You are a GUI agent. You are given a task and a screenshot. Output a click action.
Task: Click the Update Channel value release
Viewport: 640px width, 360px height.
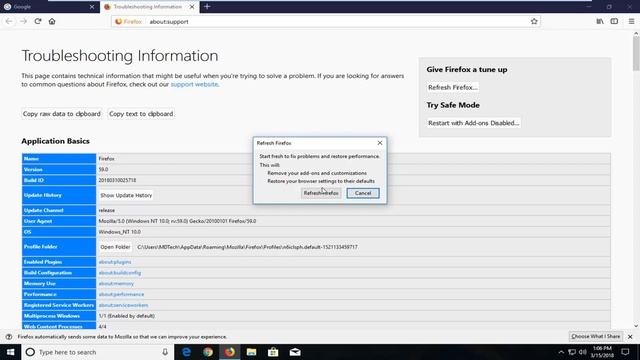107,210
